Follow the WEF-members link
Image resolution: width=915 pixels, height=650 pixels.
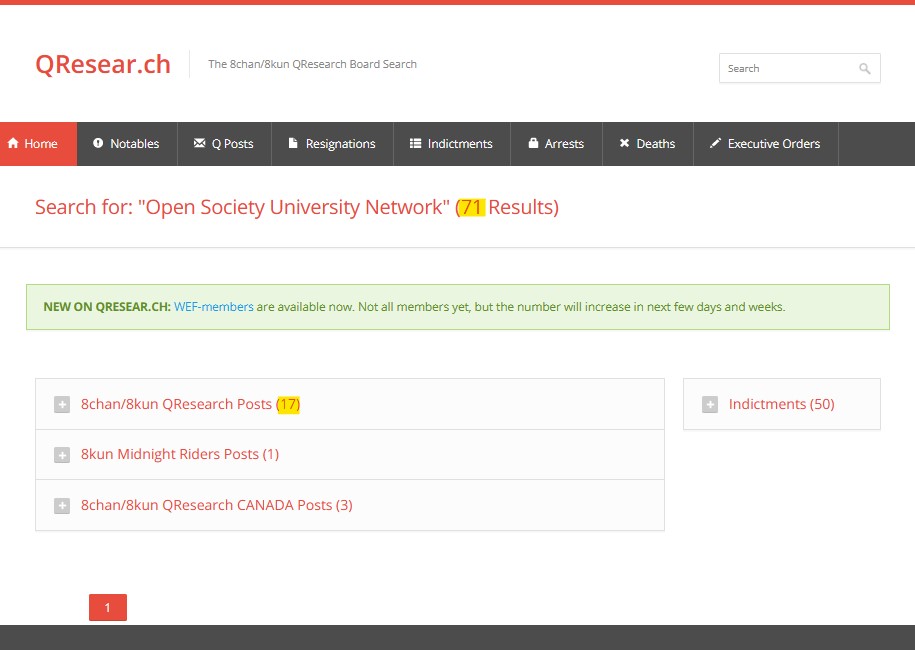click(214, 307)
